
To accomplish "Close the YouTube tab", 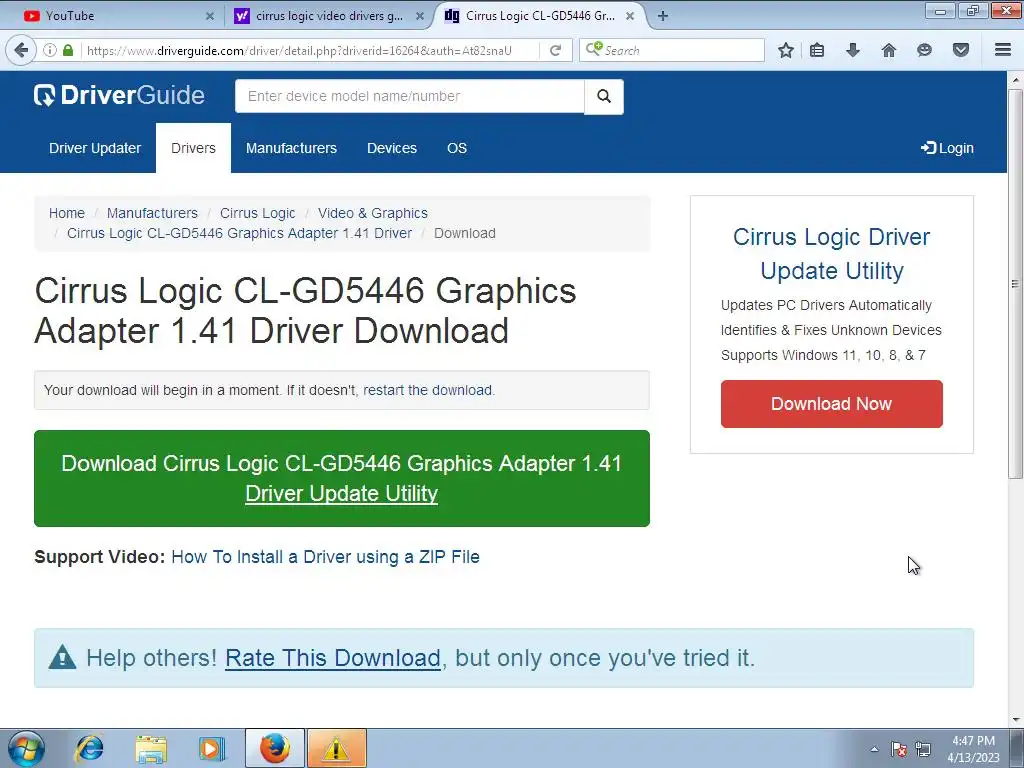I will tap(210, 16).
